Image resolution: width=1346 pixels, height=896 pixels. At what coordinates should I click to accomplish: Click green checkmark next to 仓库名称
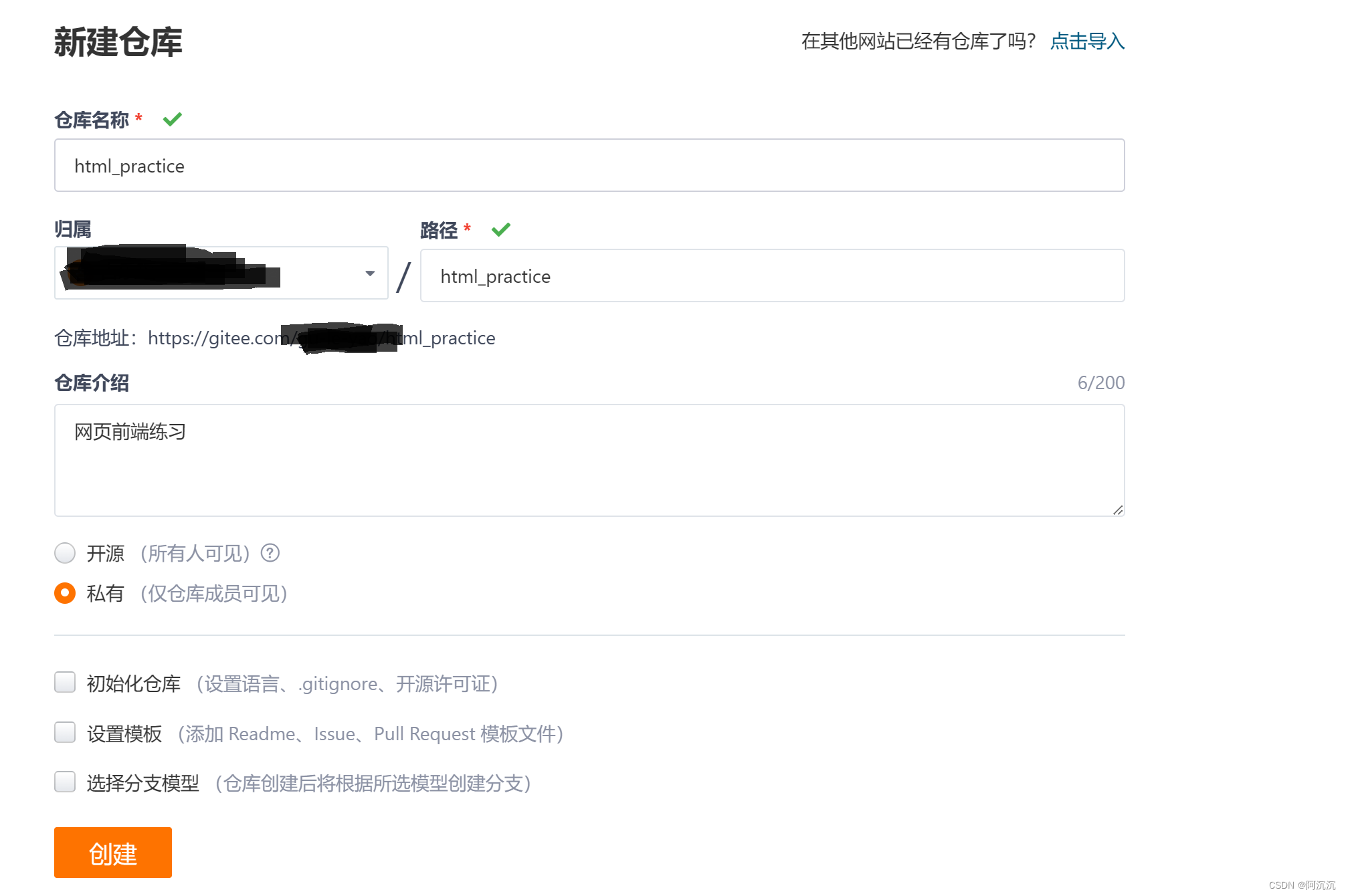tap(173, 120)
